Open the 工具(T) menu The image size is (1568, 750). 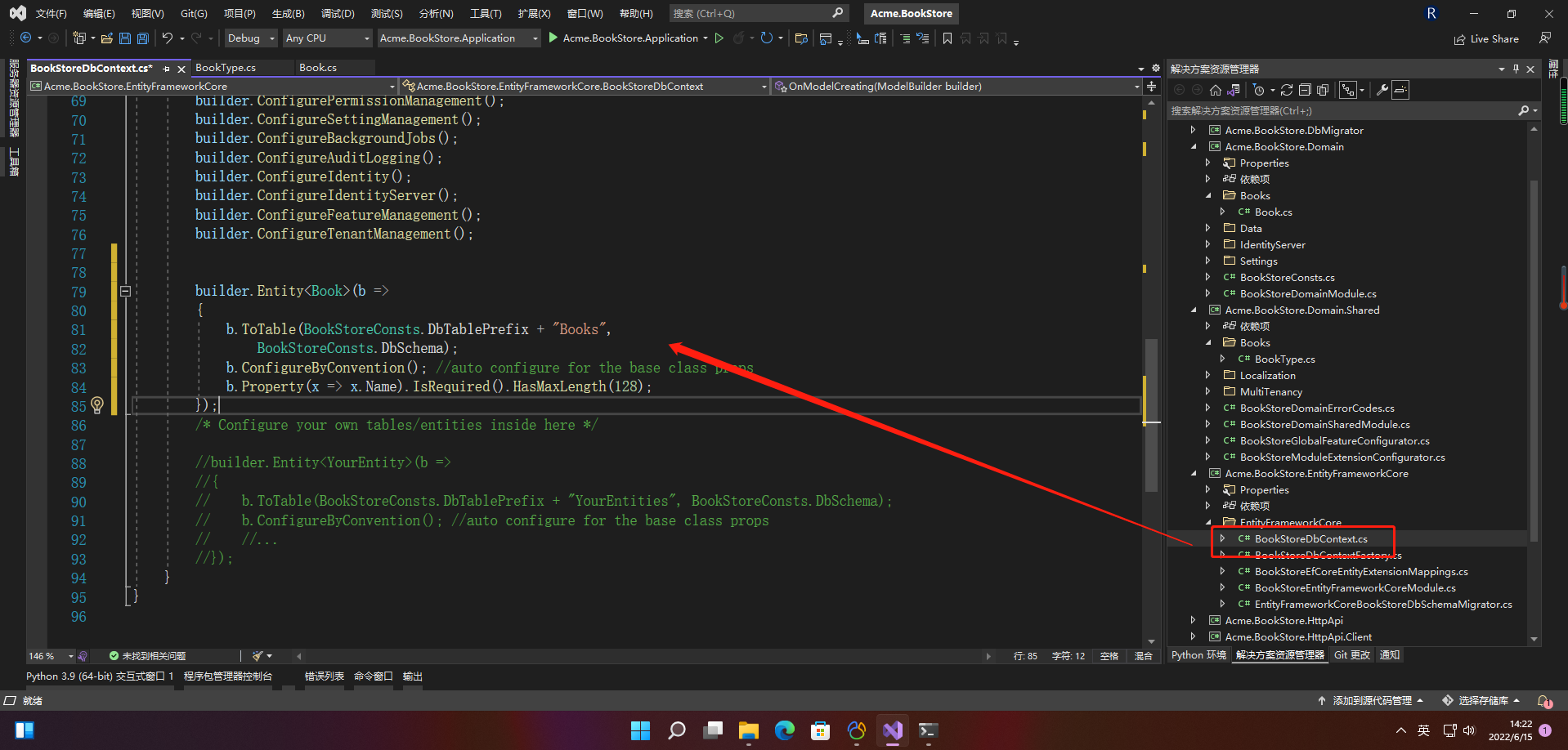coord(486,14)
